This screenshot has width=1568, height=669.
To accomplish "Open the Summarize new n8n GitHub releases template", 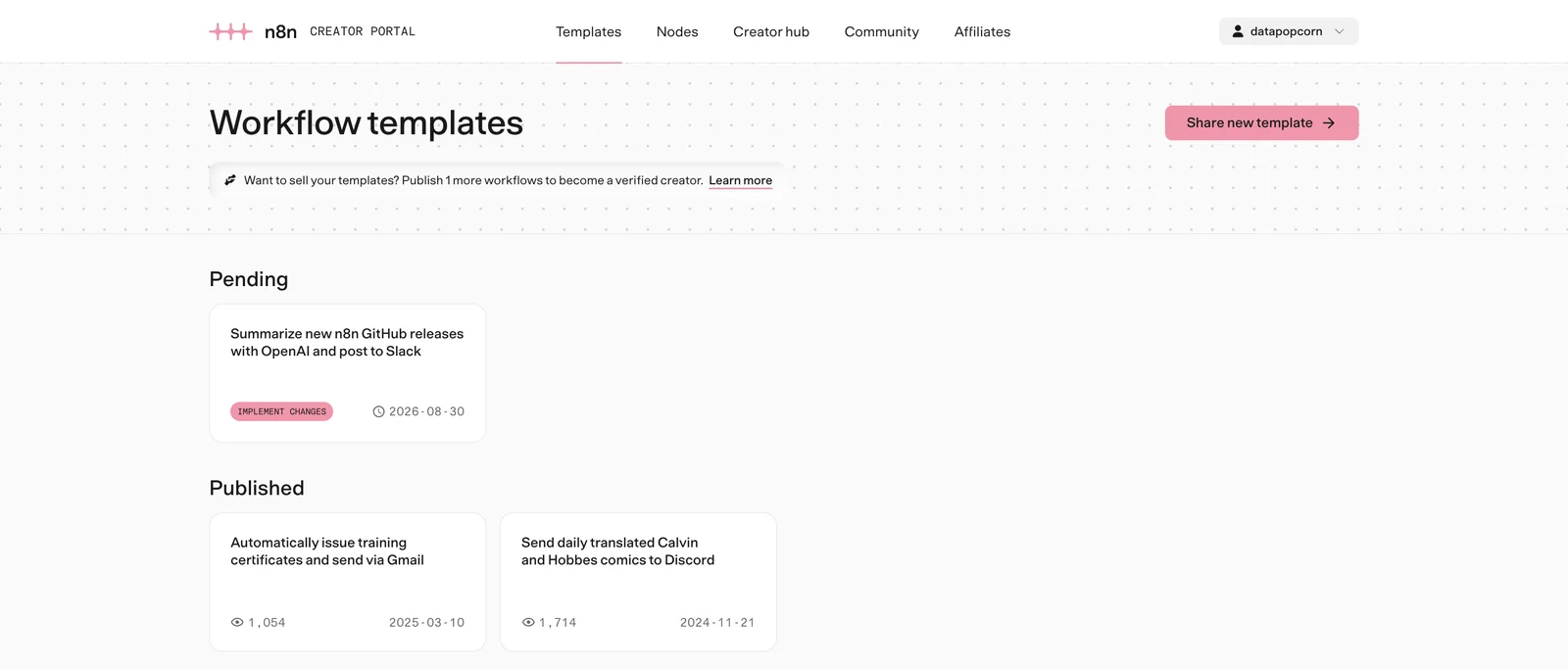I will tap(347, 373).
